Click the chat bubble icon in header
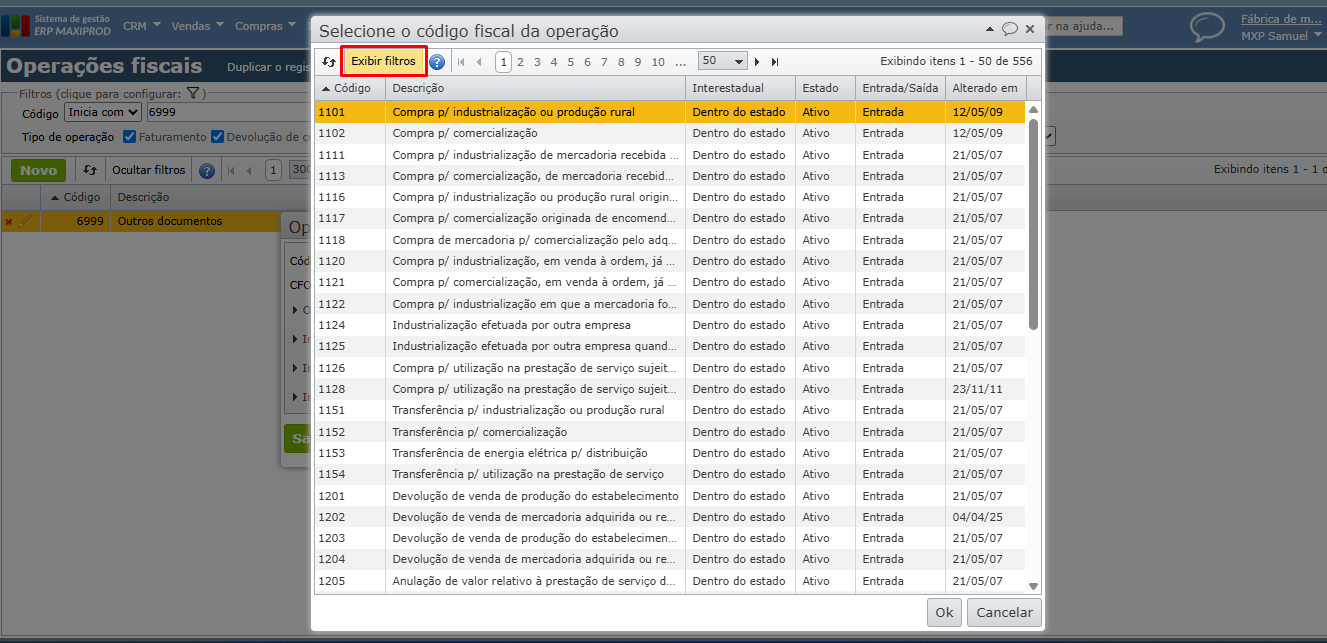This screenshot has height=643, width=1327. pyautogui.click(x=1207, y=27)
